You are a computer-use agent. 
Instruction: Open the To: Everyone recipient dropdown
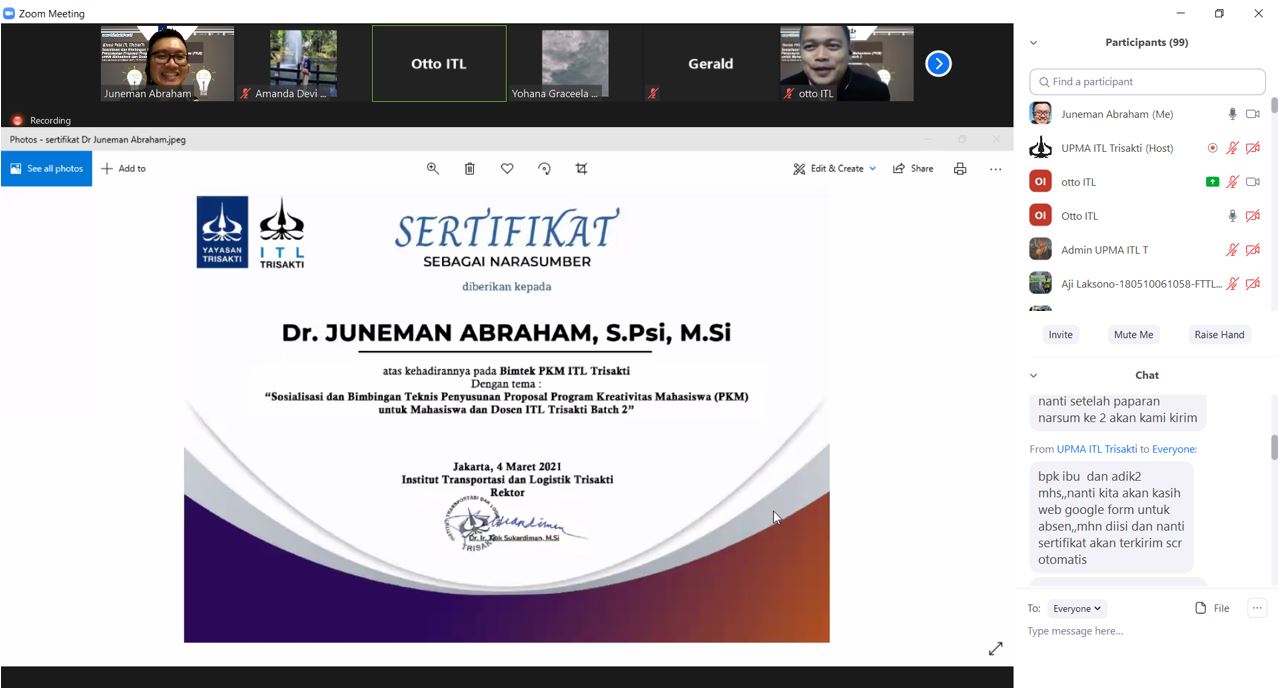pyautogui.click(x=1077, y=608)
